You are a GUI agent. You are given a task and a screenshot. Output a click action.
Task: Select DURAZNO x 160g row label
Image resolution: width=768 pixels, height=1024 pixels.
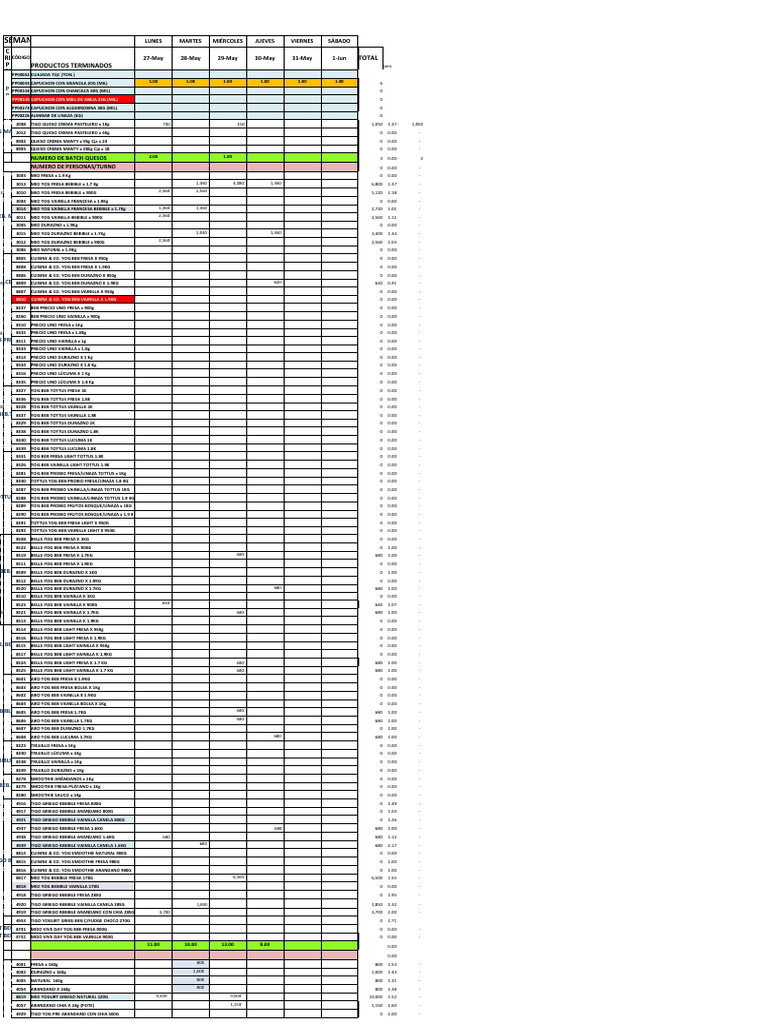[82, 972]
